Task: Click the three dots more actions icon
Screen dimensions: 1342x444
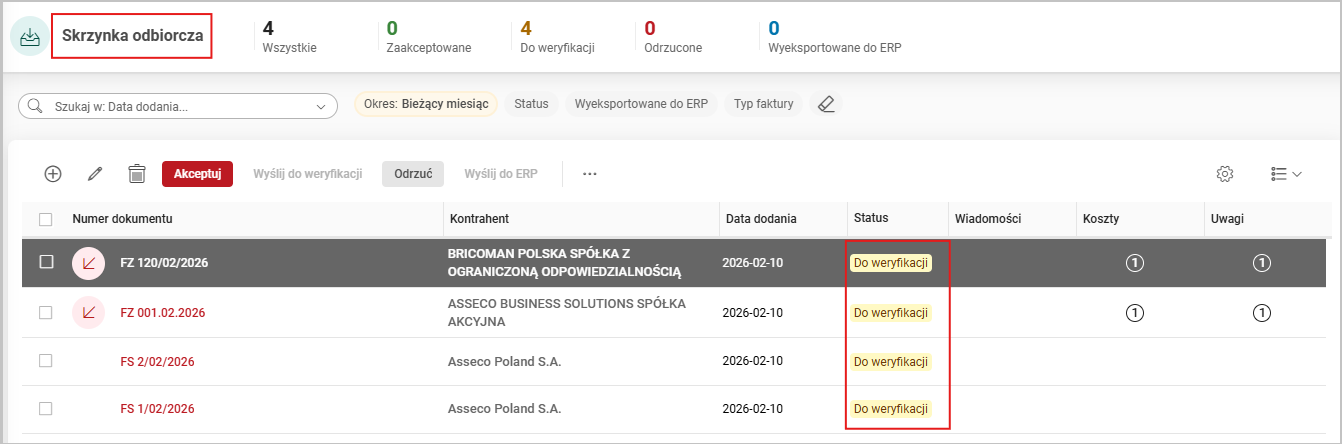Action: coord(590,174)
